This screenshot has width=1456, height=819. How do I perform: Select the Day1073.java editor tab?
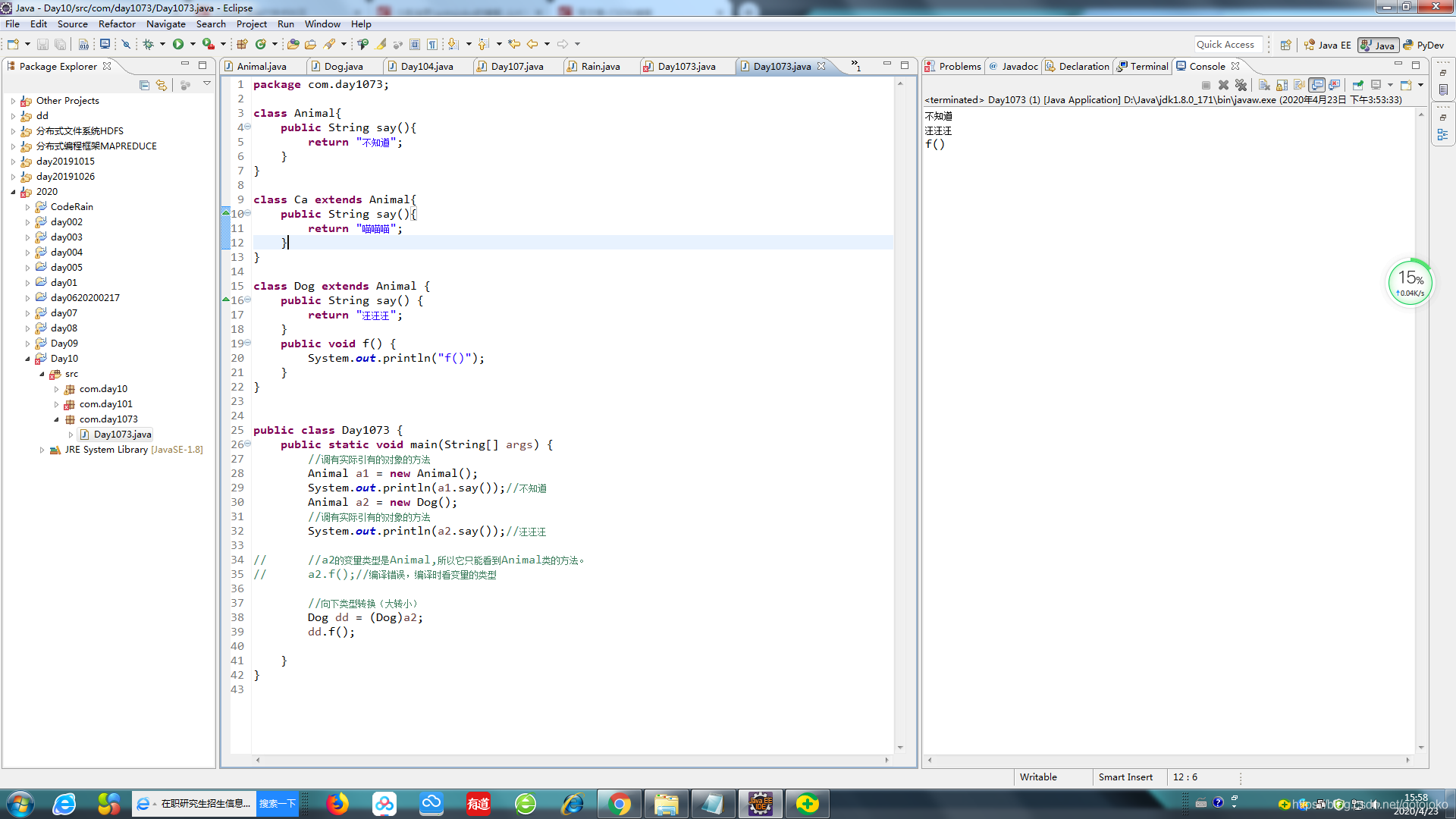[782, 66]
